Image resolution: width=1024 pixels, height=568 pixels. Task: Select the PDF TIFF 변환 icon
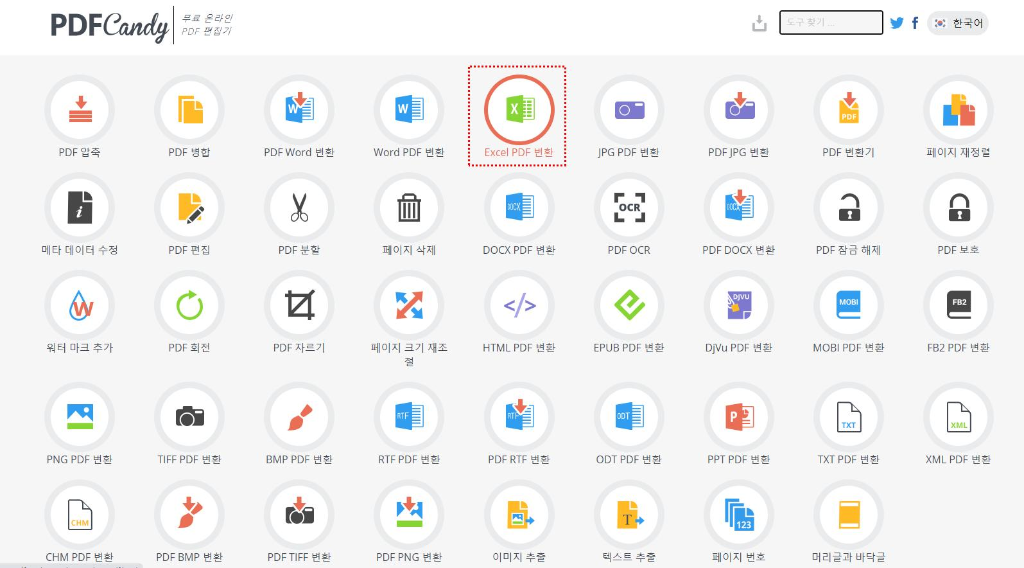click(299, 514)
